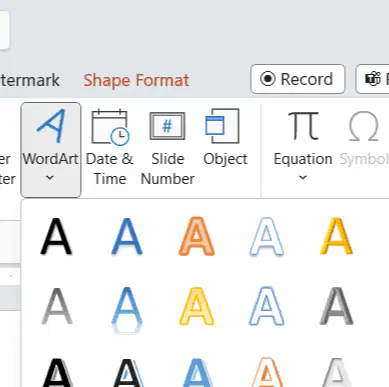Insert a Slide Number
The image size is (389, 387).
click(167, 147)
